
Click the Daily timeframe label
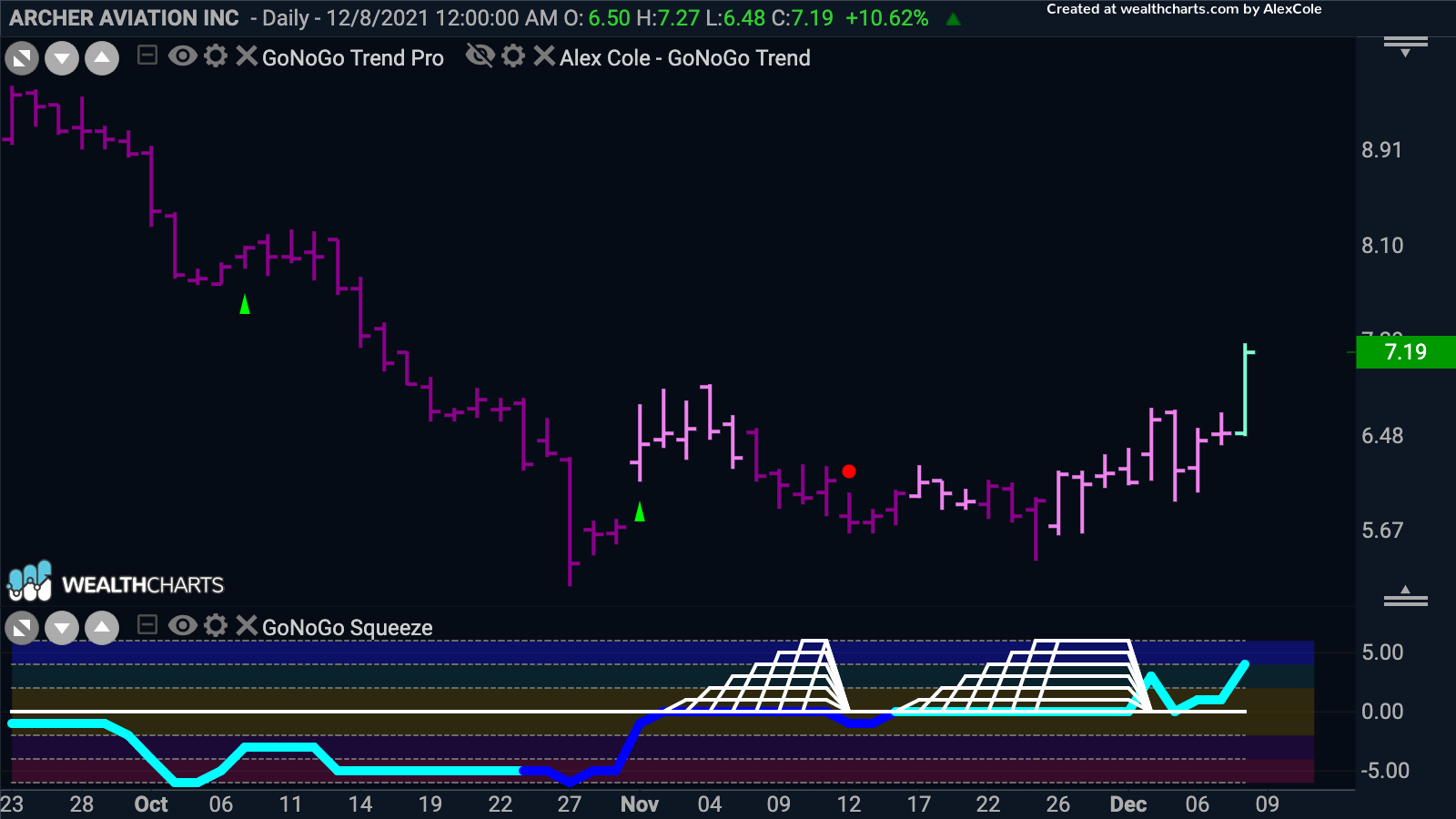pos(286,18)
